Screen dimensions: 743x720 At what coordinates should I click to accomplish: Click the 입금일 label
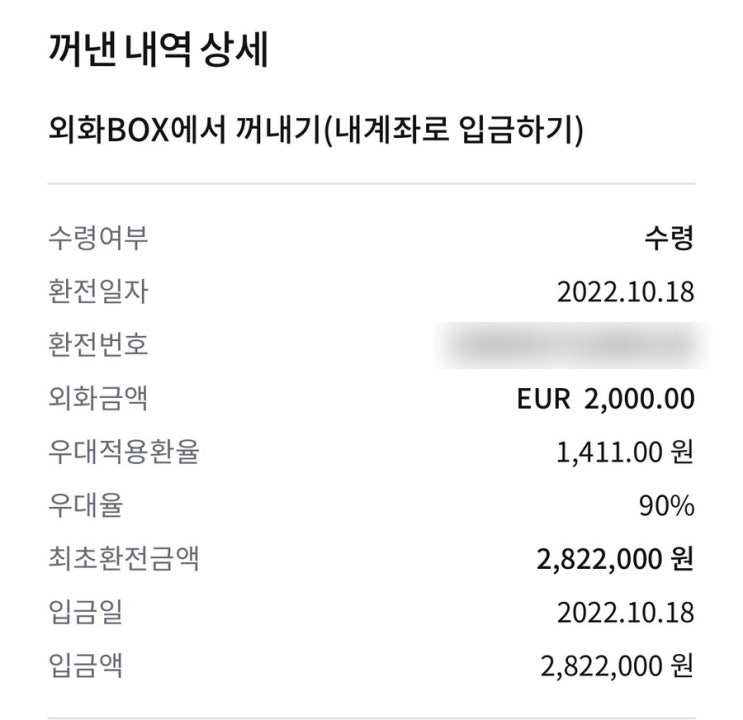click(x=86, y=612)
